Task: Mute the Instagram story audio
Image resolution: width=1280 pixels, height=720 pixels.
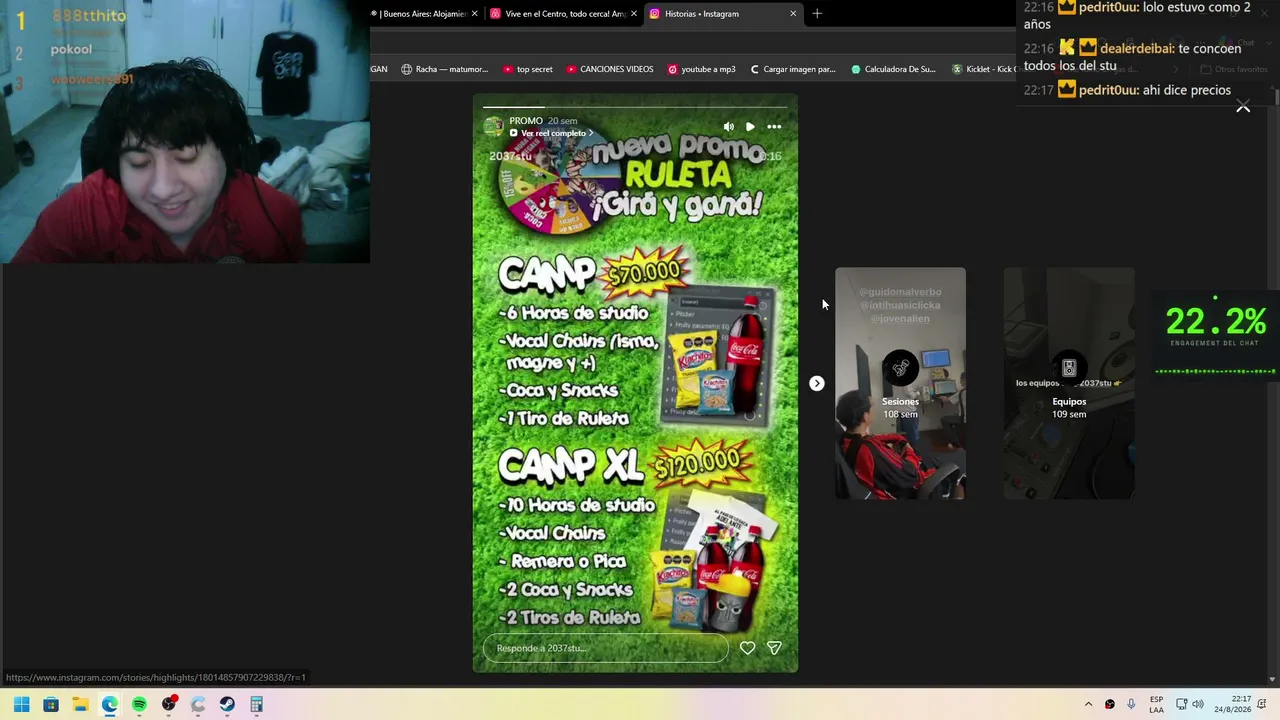Action: pyautogui.click(x=728, y=127)
